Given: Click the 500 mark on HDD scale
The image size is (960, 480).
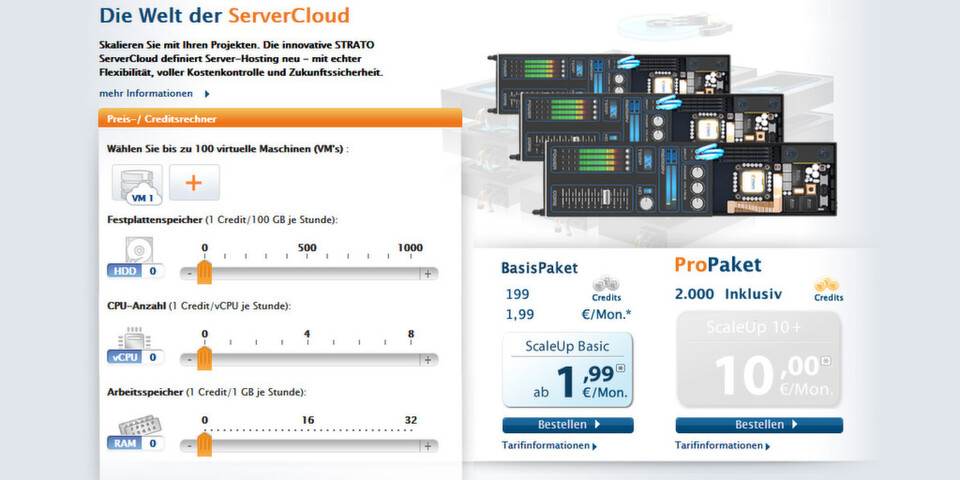Looking at the screenshot, I should click(307, 248).
